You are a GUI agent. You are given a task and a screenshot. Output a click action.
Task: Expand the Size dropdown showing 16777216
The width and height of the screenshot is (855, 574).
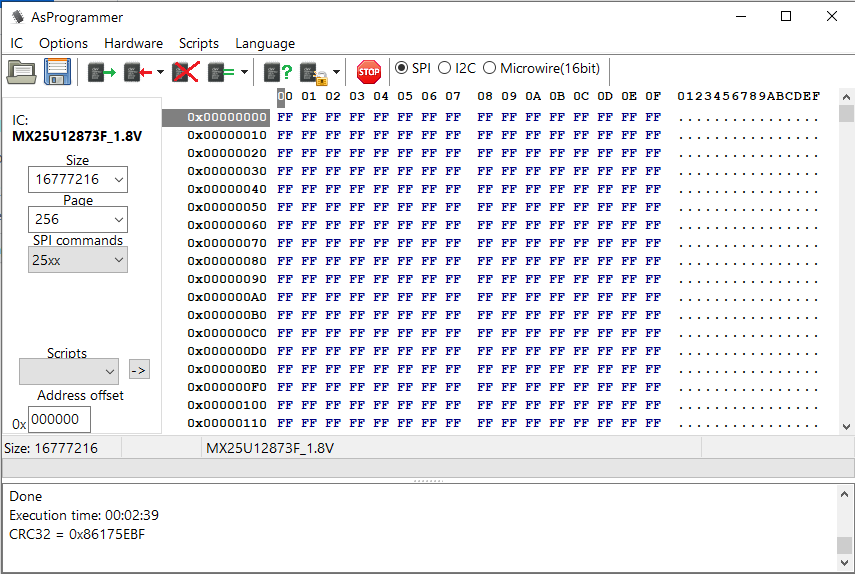click(x=78, y=180)
